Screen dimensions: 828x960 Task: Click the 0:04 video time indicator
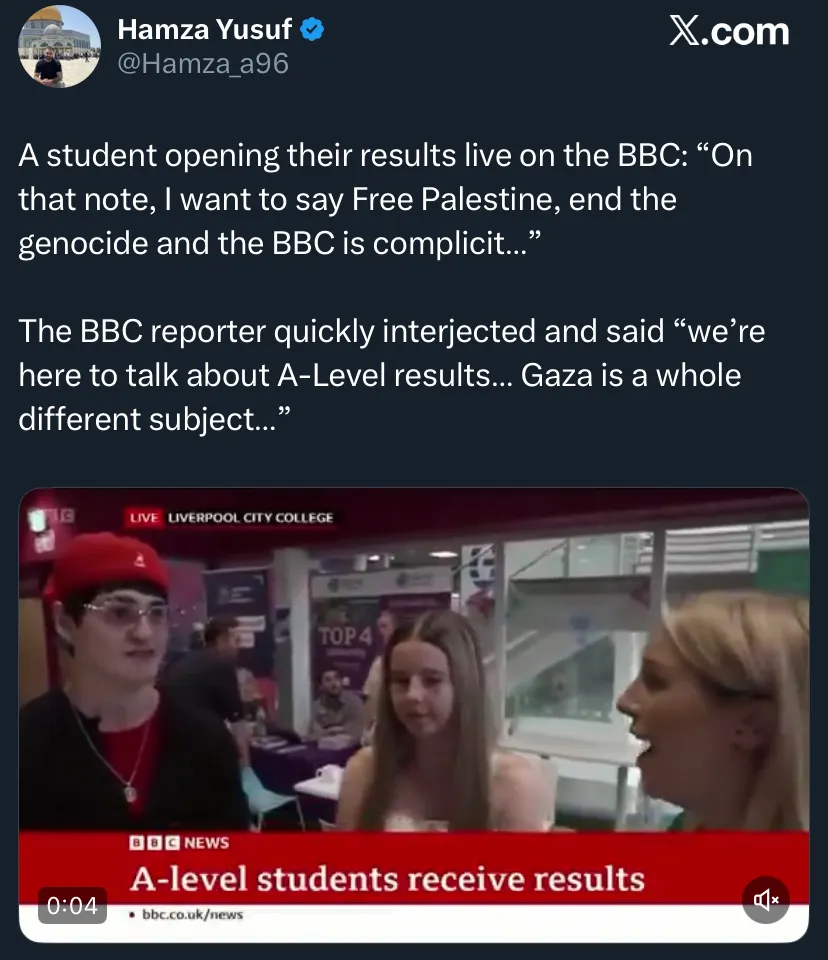tap(73, 905)
